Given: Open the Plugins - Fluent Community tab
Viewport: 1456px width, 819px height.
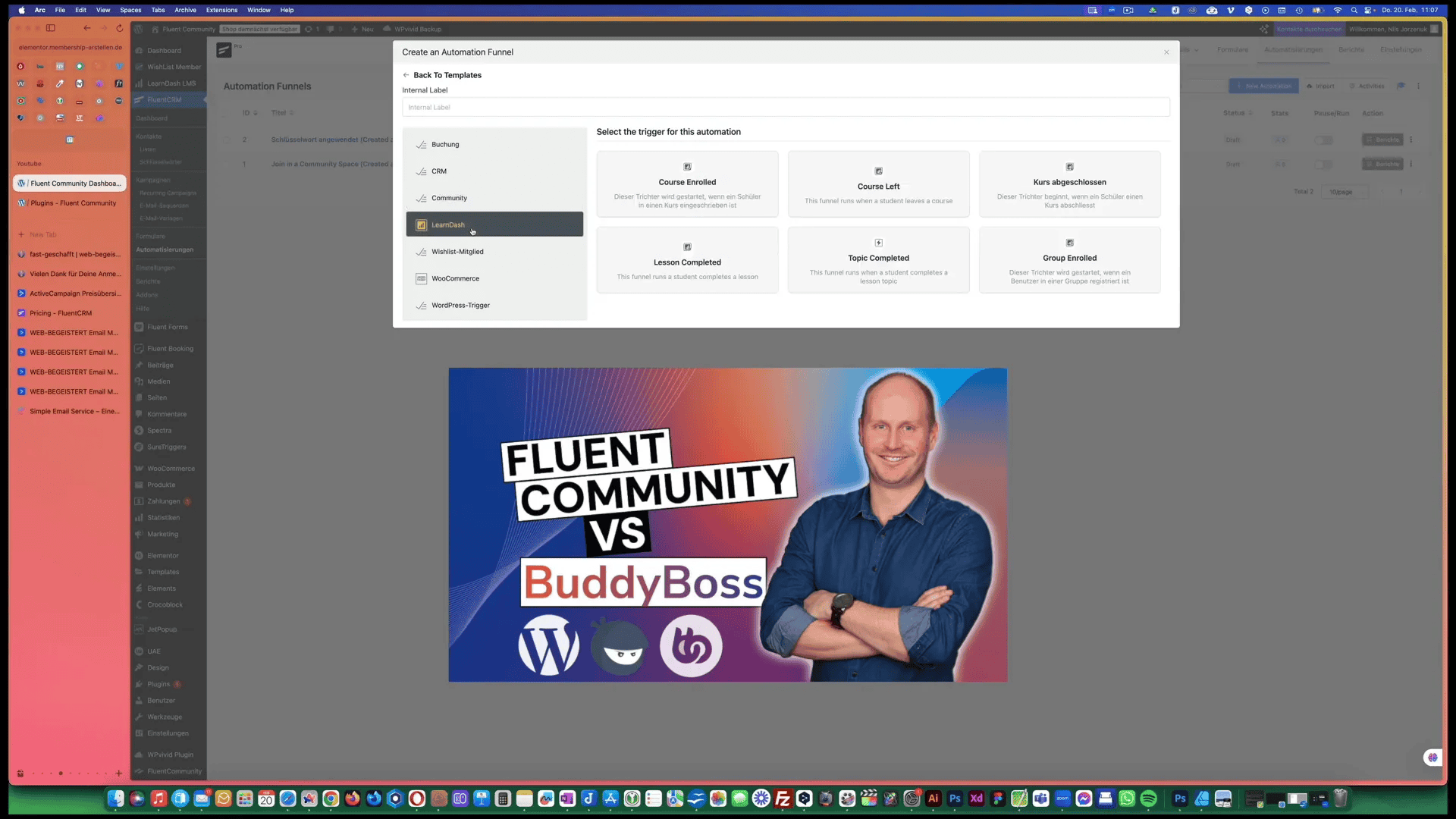Looking at the screenshot, I should (70, 203).
